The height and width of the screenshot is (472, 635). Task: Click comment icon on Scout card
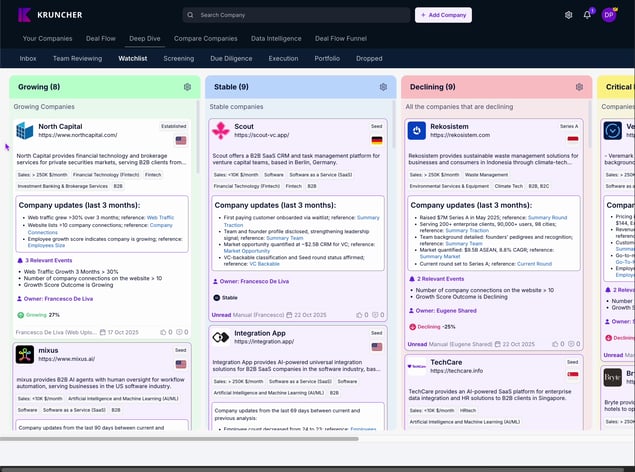click(375, 314)
